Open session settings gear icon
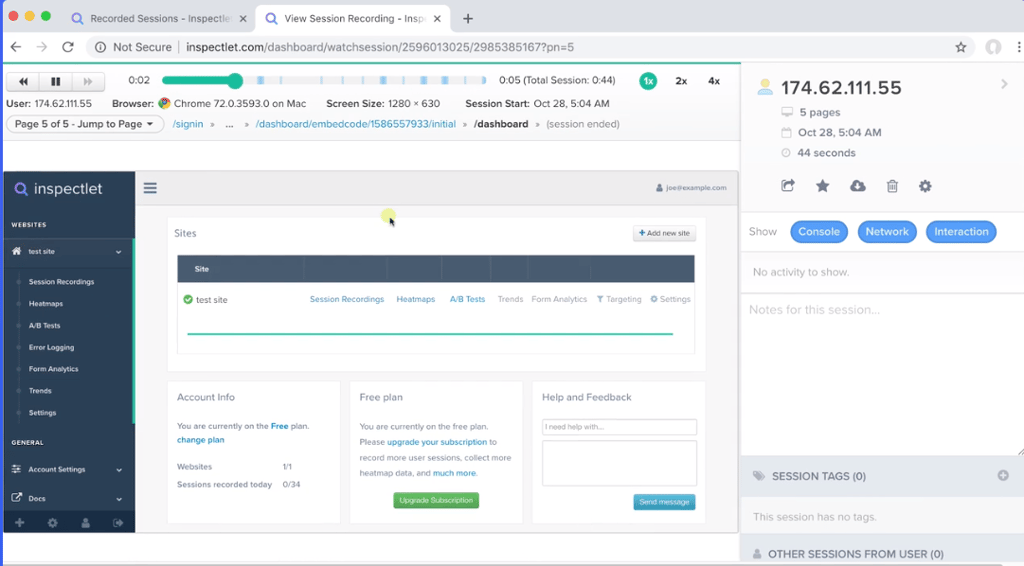Image resolution: width=1024 pixels, height=566 pixels. (925, 186)
